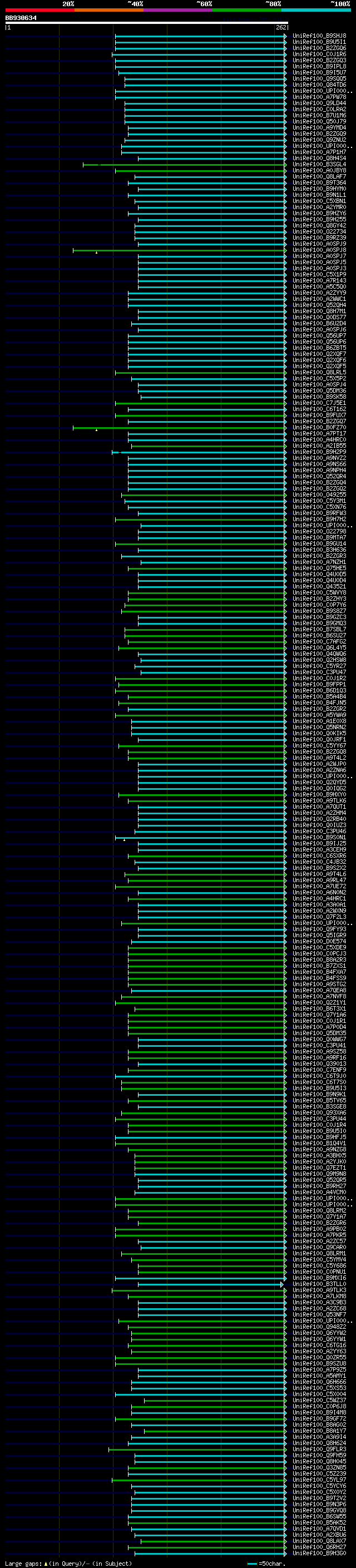Click the label UniRef100_C4JB32

click(319, 861)
